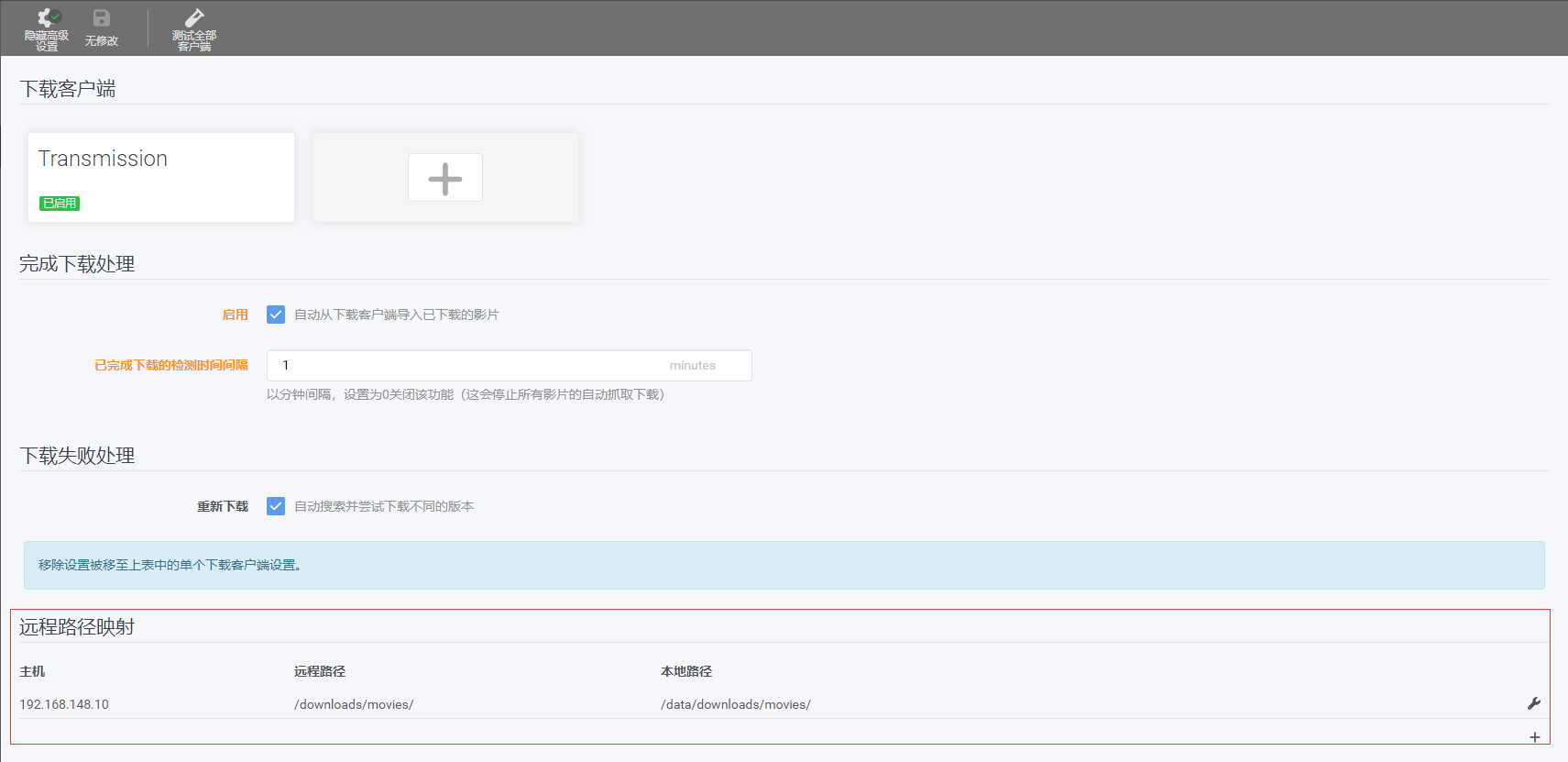Image resolution: width=1568 pixels, height=762 pixels.
Task: Toggle the 重新下载 redownload checkbox
Action: click(276, 506)
